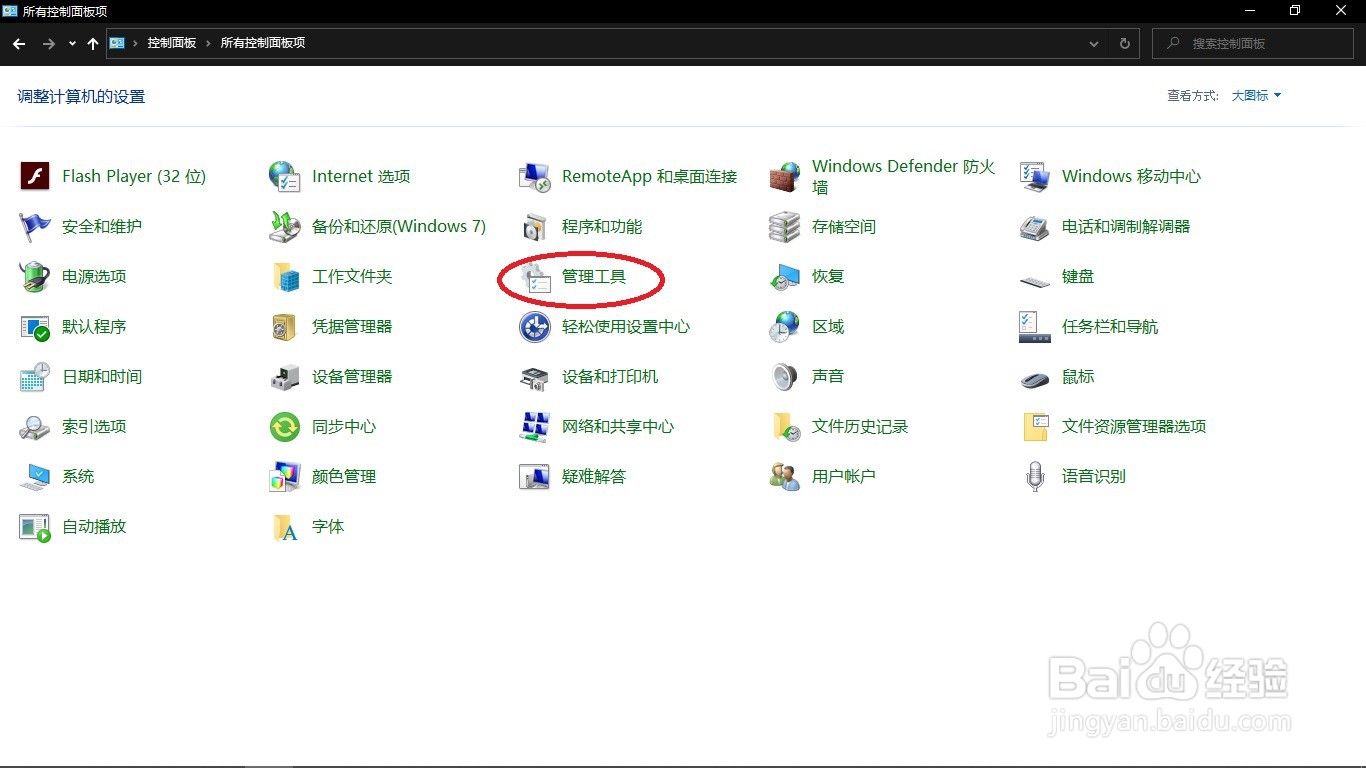The width and height of the screenshot is (1366, 768).
Task: Click the back navigation arrow
Action: tap(18, 43)
